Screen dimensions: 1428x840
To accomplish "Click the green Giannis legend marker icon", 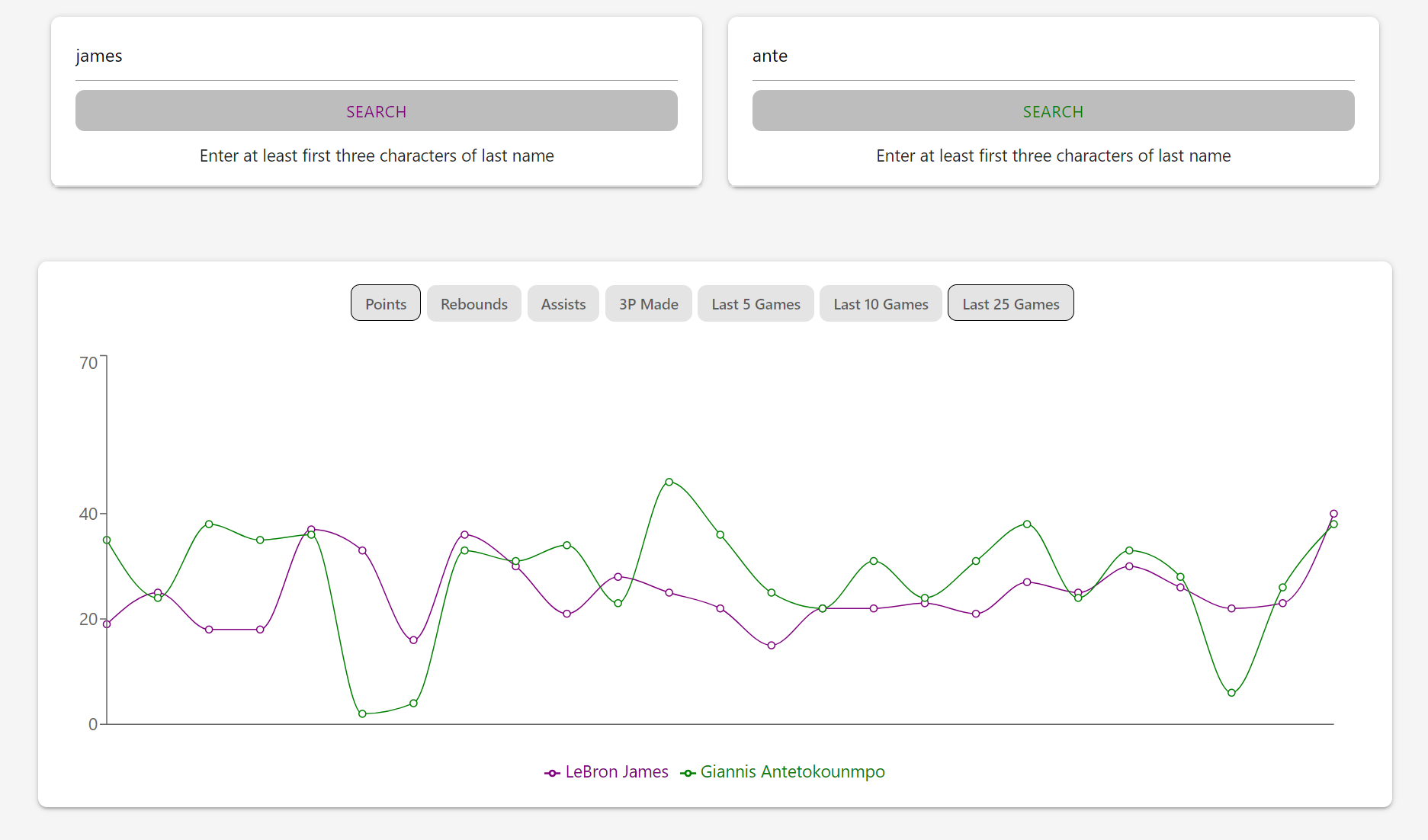I will tap(688, 773).
